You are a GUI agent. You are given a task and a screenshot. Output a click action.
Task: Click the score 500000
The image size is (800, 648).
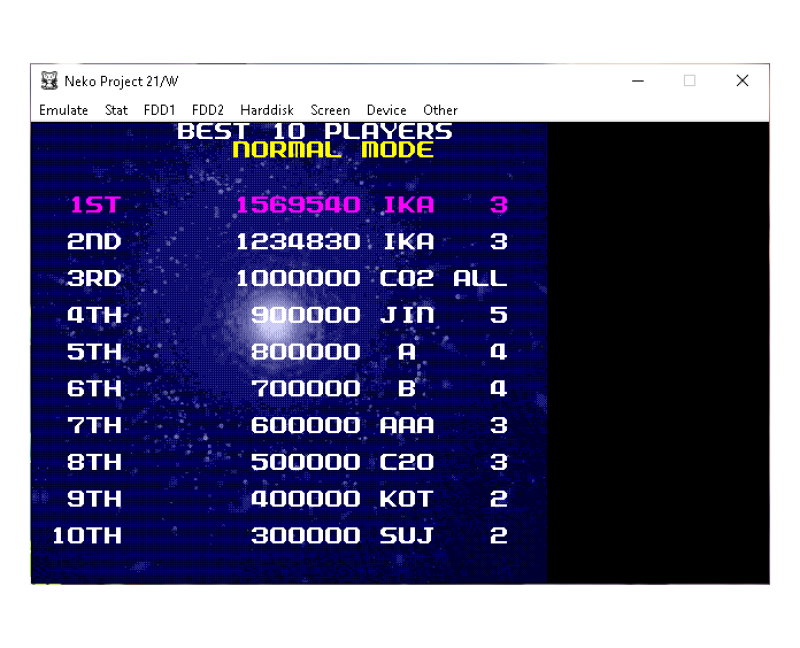point(306,462)
